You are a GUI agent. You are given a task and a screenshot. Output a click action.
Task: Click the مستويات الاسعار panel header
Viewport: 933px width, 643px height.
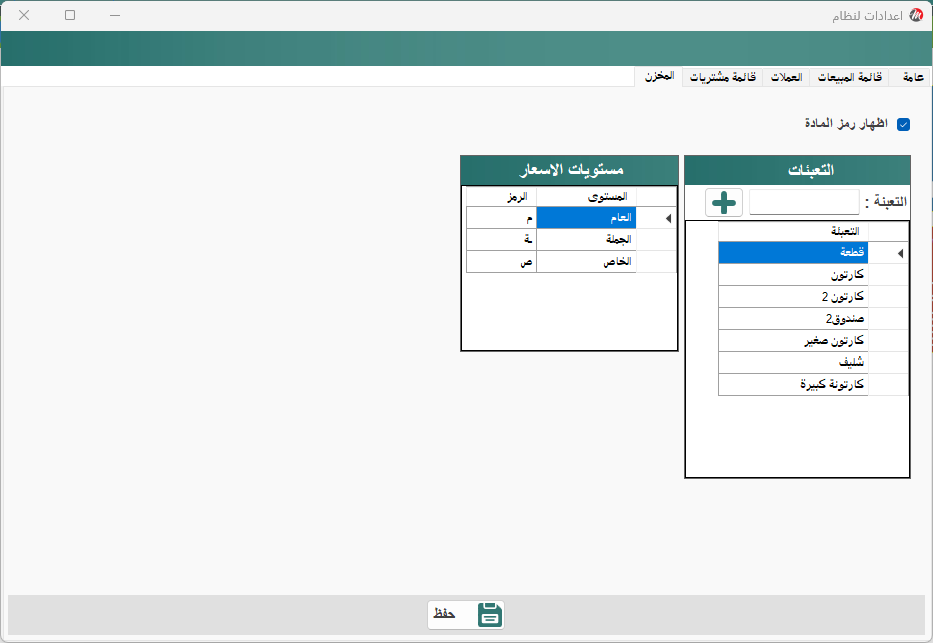(x=569, y=170)
